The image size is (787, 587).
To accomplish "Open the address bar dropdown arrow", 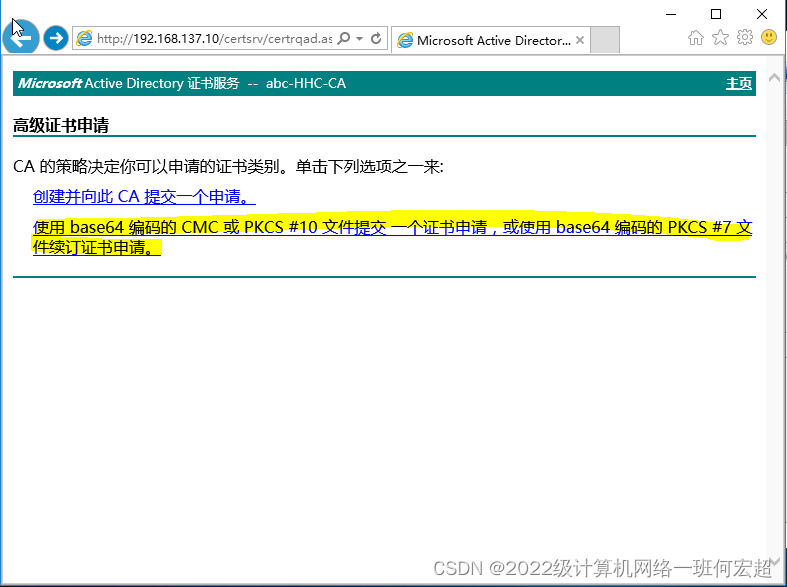I will pyautogui.click(x=359, y=38).
